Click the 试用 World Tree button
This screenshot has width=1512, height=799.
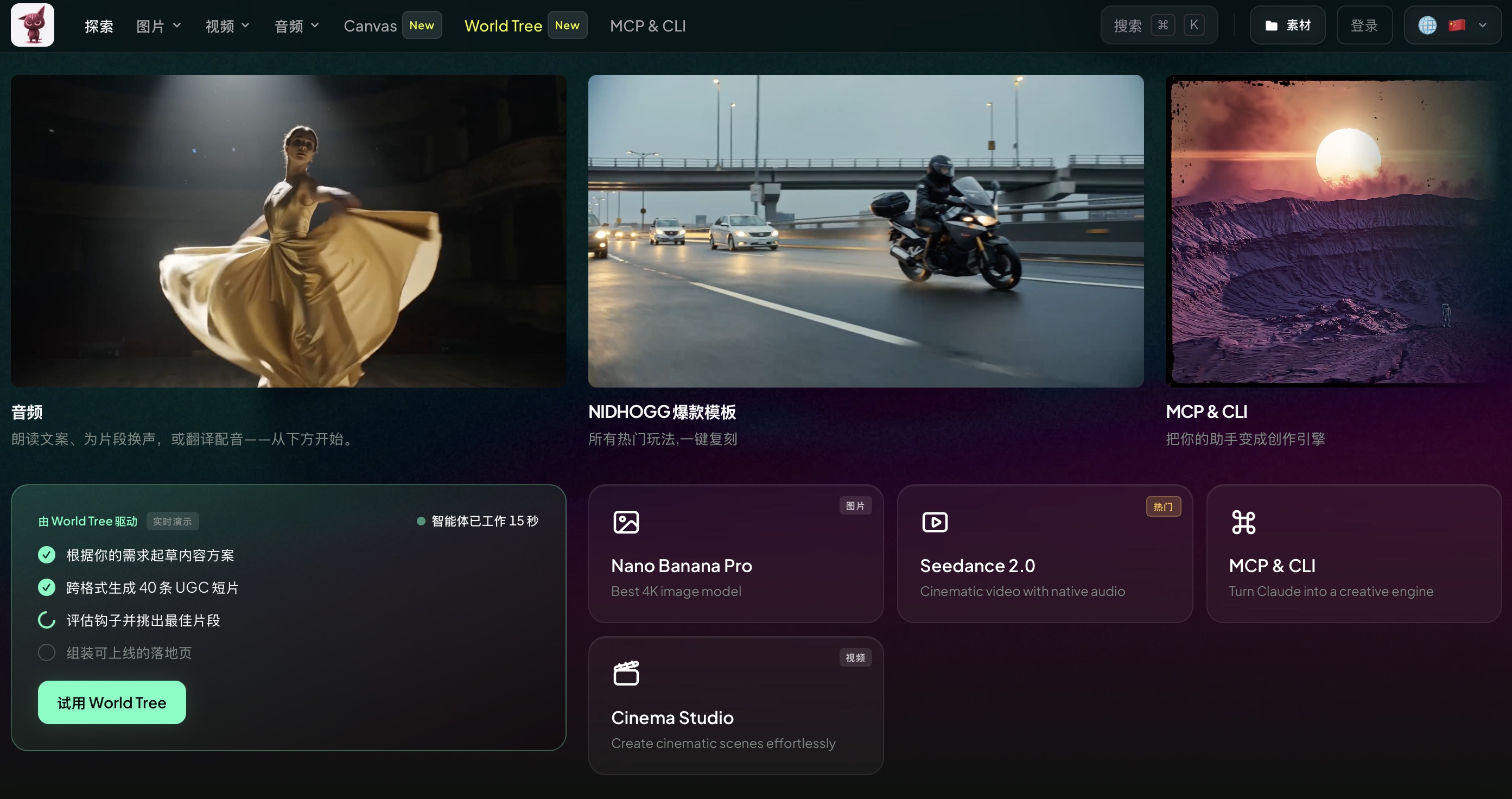pos(111,702)
